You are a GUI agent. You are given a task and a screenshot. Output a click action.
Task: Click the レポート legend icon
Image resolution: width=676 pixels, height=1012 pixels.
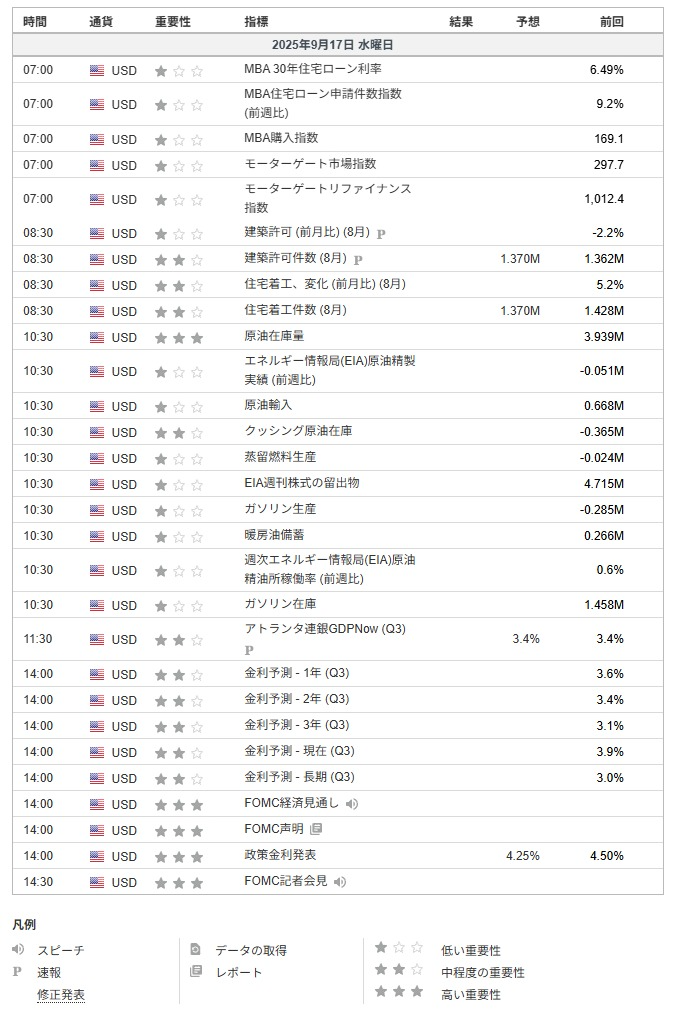point(196,971)
